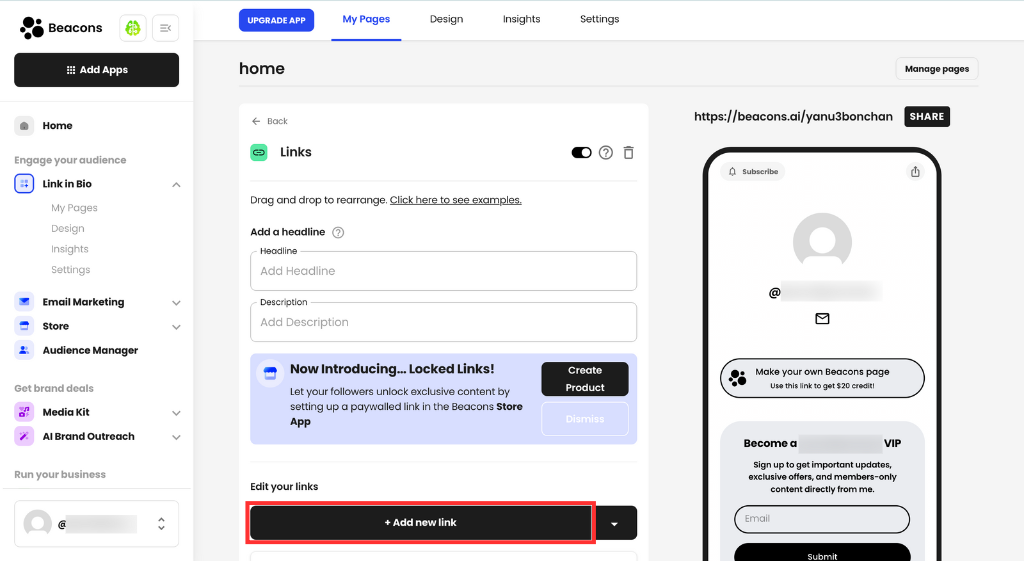The image size is (1024, 561).
Task: Click the Home sidebar icon
Action: click(24, 126)
